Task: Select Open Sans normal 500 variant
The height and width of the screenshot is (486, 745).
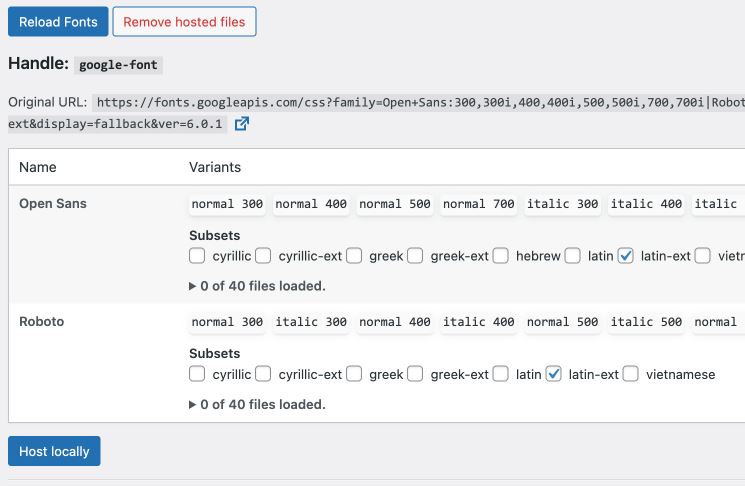Action: pos(395,204)
